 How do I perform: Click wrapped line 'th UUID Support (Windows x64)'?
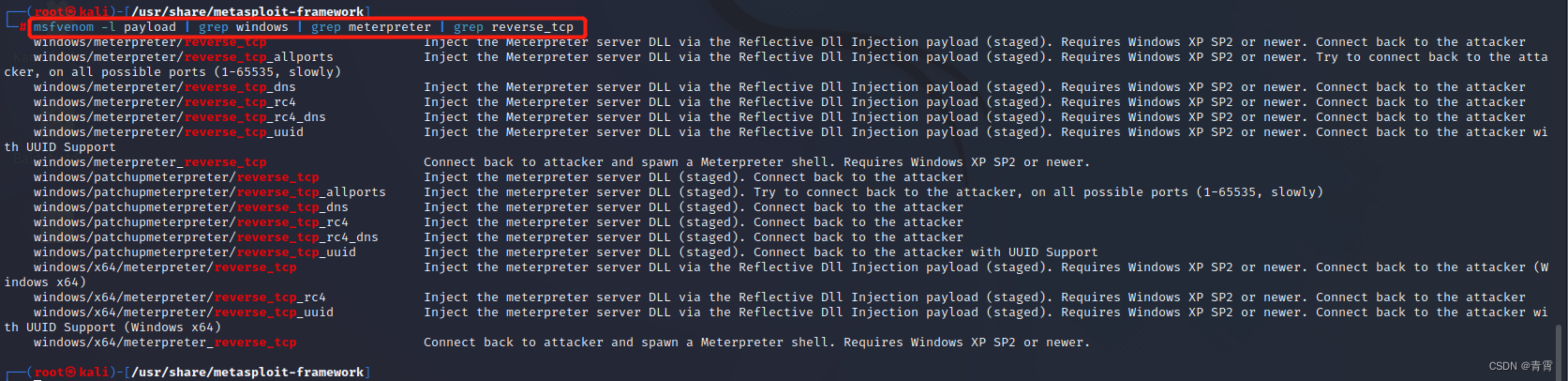tap(112, 328)
